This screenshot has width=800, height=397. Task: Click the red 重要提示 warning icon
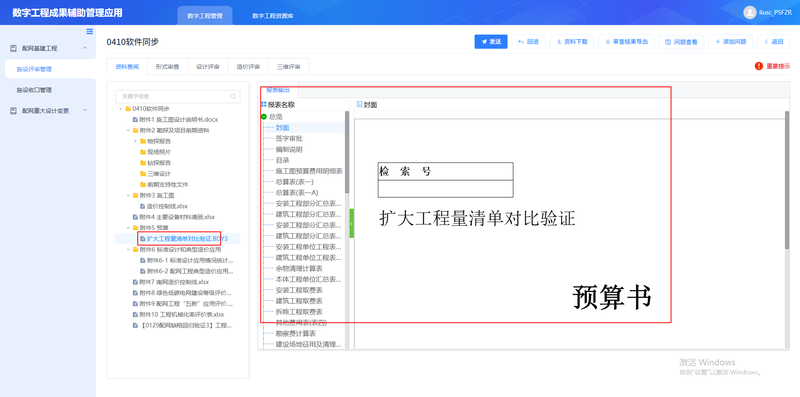pyautogui.click(x=759, y=66)
